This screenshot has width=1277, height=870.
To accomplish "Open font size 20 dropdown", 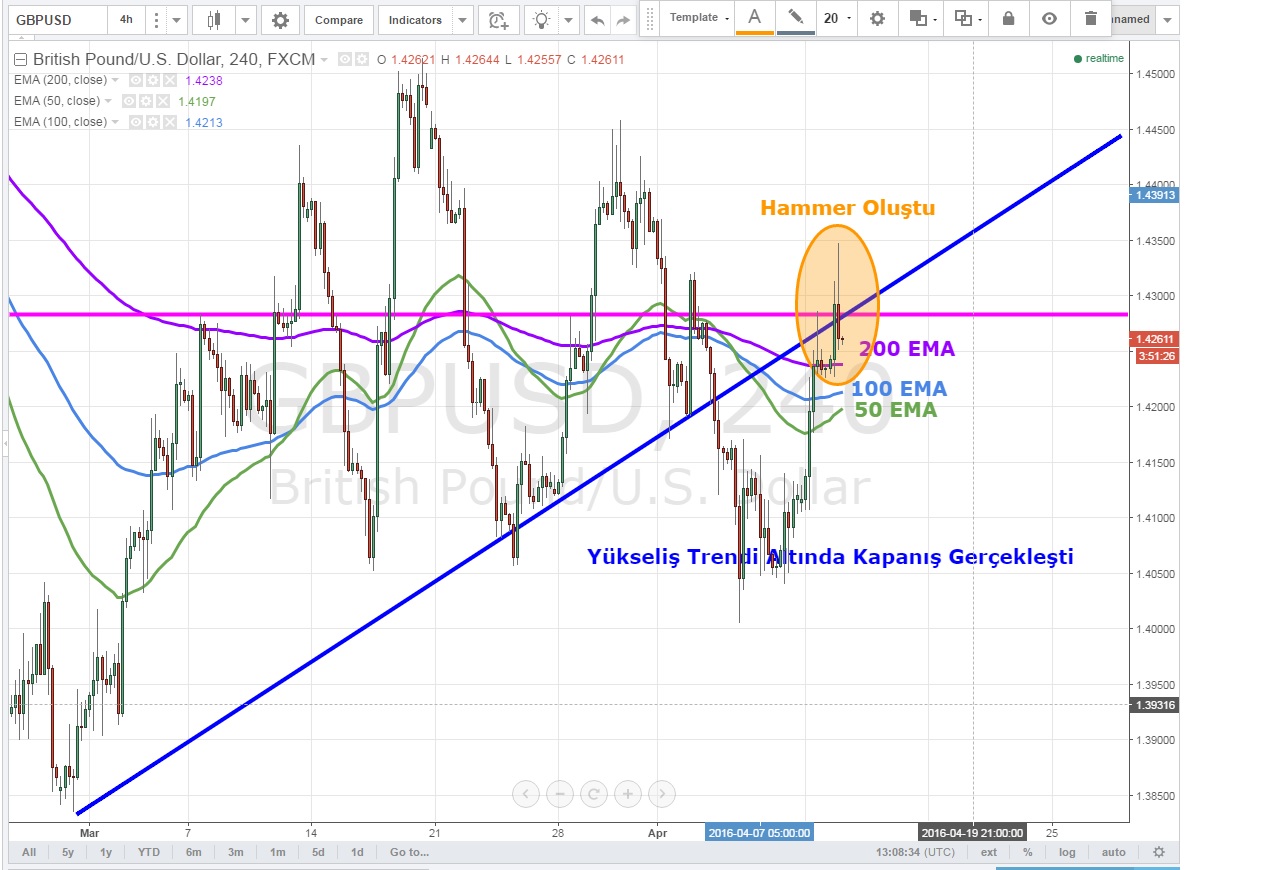I will pyautogui.click(x=837, y=18).
